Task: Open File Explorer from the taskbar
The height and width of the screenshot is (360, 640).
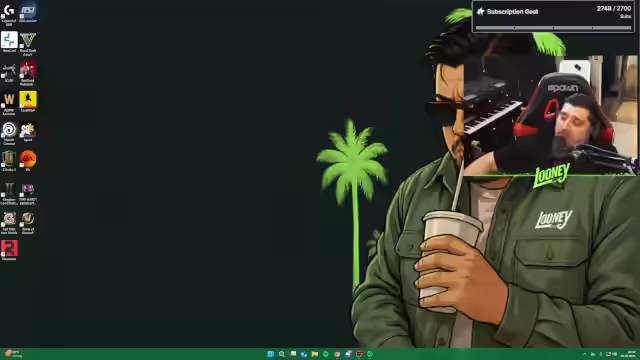Action: (315, 354)
